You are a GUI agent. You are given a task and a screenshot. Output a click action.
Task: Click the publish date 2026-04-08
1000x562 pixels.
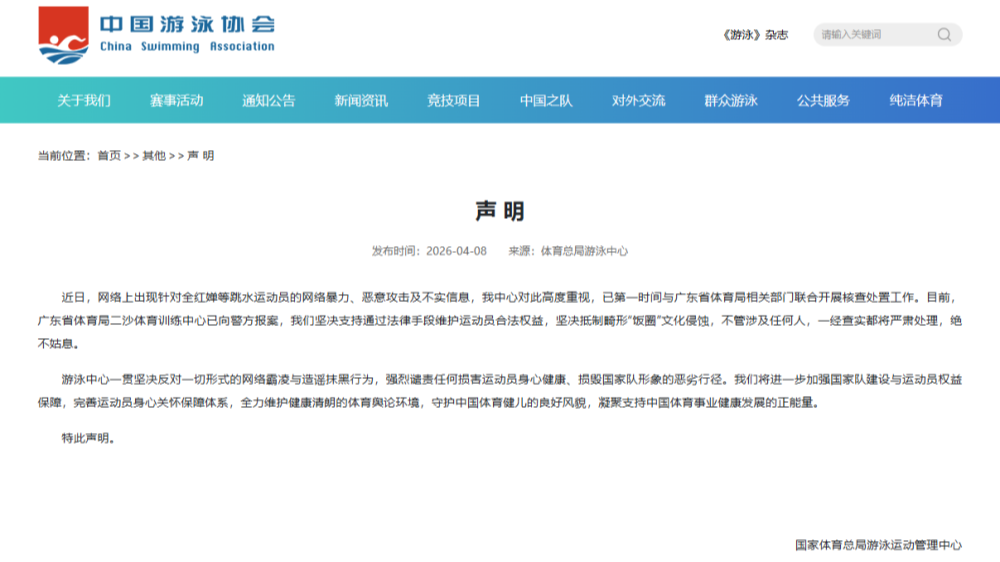(x=456, y=251)
